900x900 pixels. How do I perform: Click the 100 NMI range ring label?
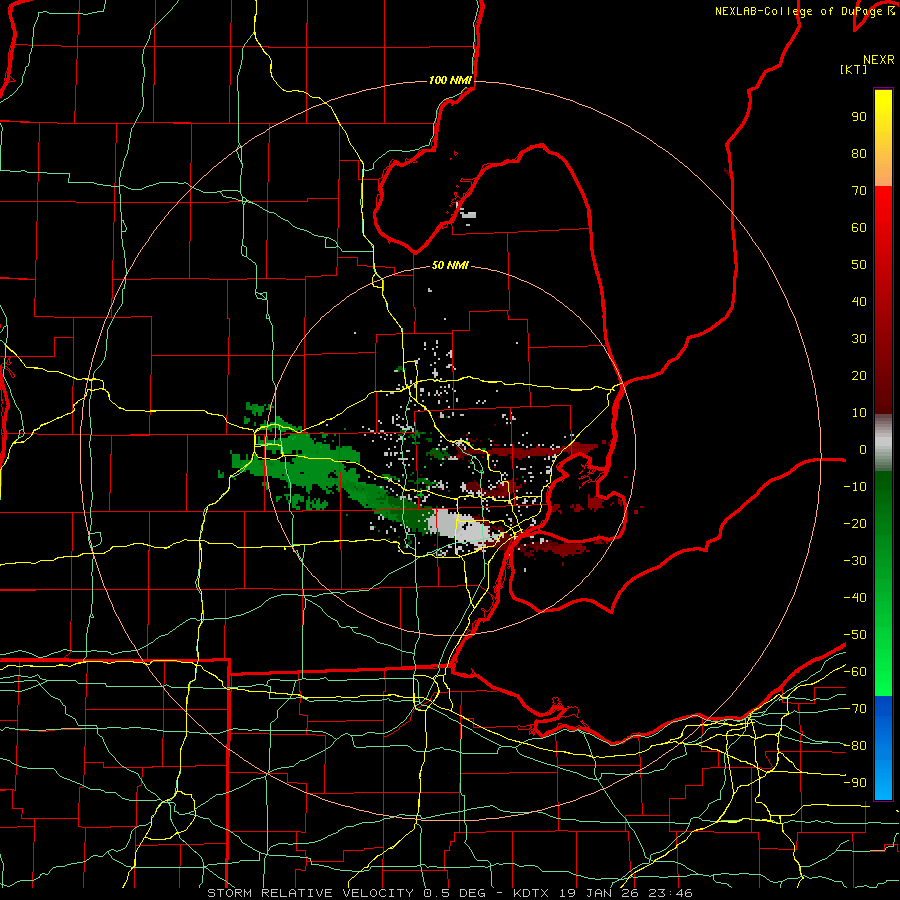pyautogui.click(x=450, y=80)
